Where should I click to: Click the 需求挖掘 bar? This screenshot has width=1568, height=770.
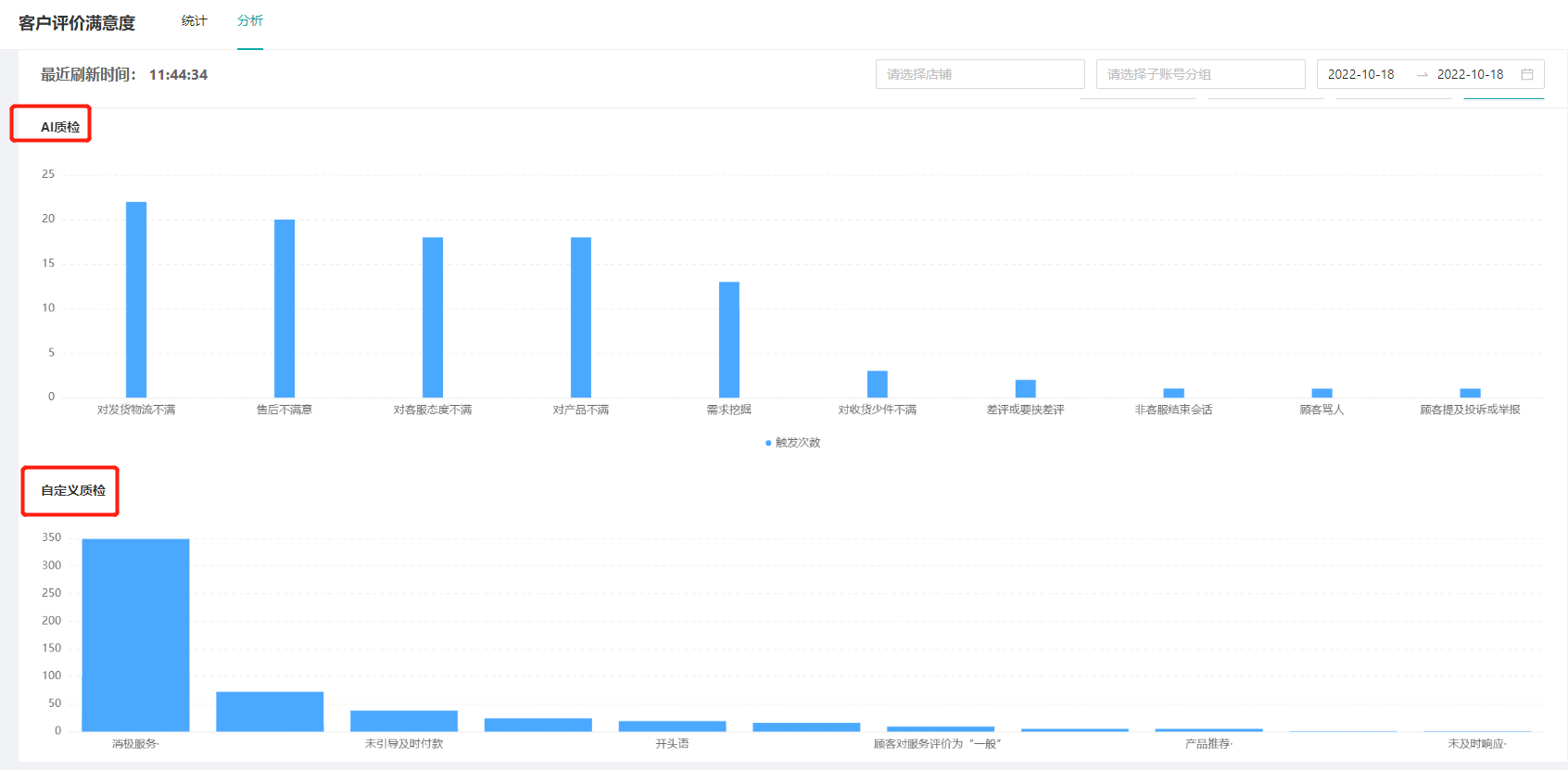pyautogui.click(x=729, y=339)
